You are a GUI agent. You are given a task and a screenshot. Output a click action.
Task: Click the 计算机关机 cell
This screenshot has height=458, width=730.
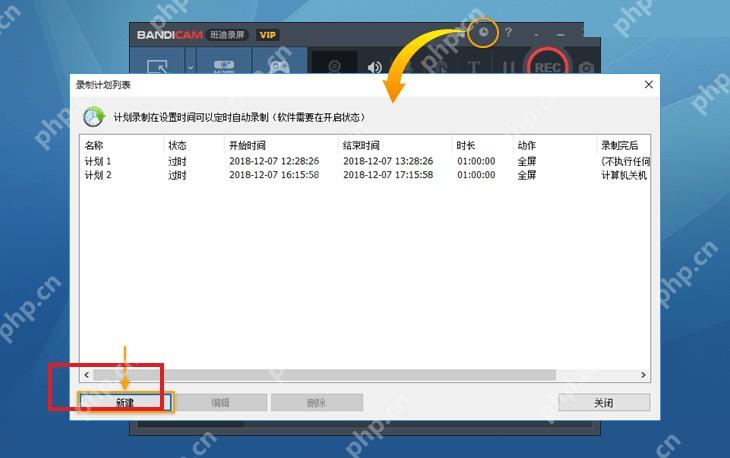[624, 175]
